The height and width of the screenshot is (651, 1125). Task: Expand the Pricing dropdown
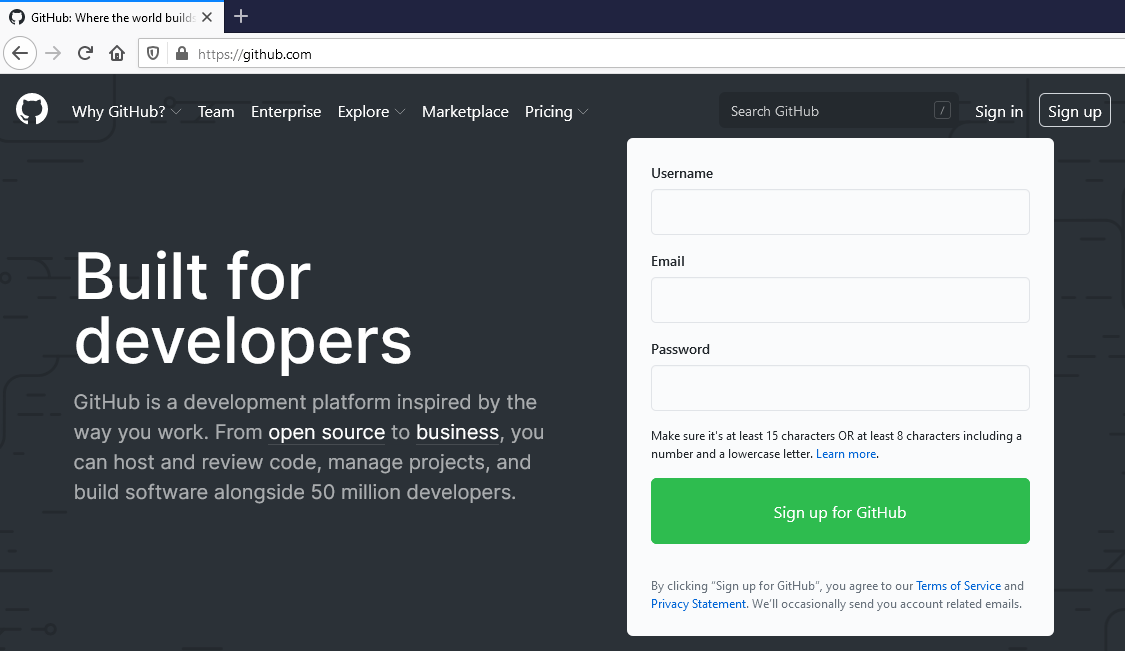[x=550, y=111]
